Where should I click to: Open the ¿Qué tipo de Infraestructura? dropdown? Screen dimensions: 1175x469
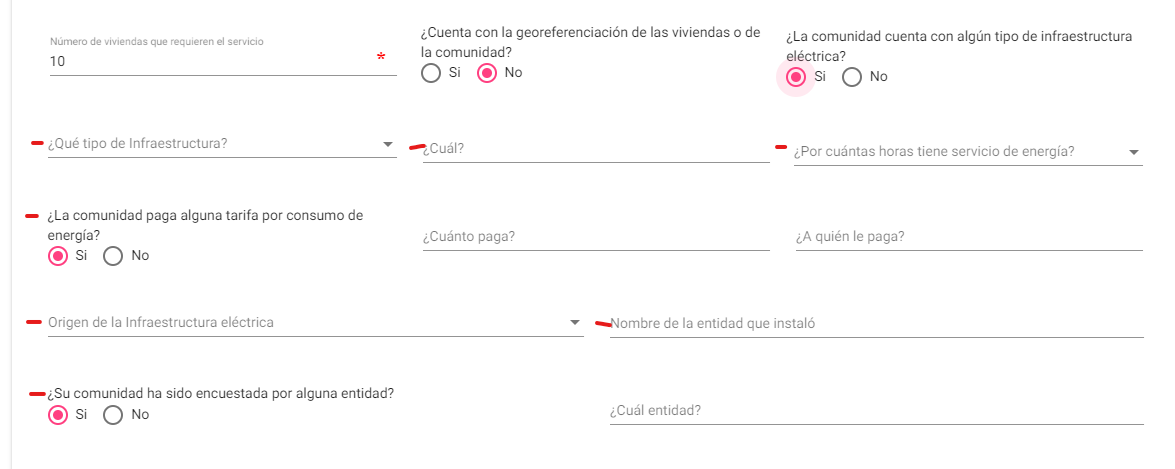click(x=210, y=144)
